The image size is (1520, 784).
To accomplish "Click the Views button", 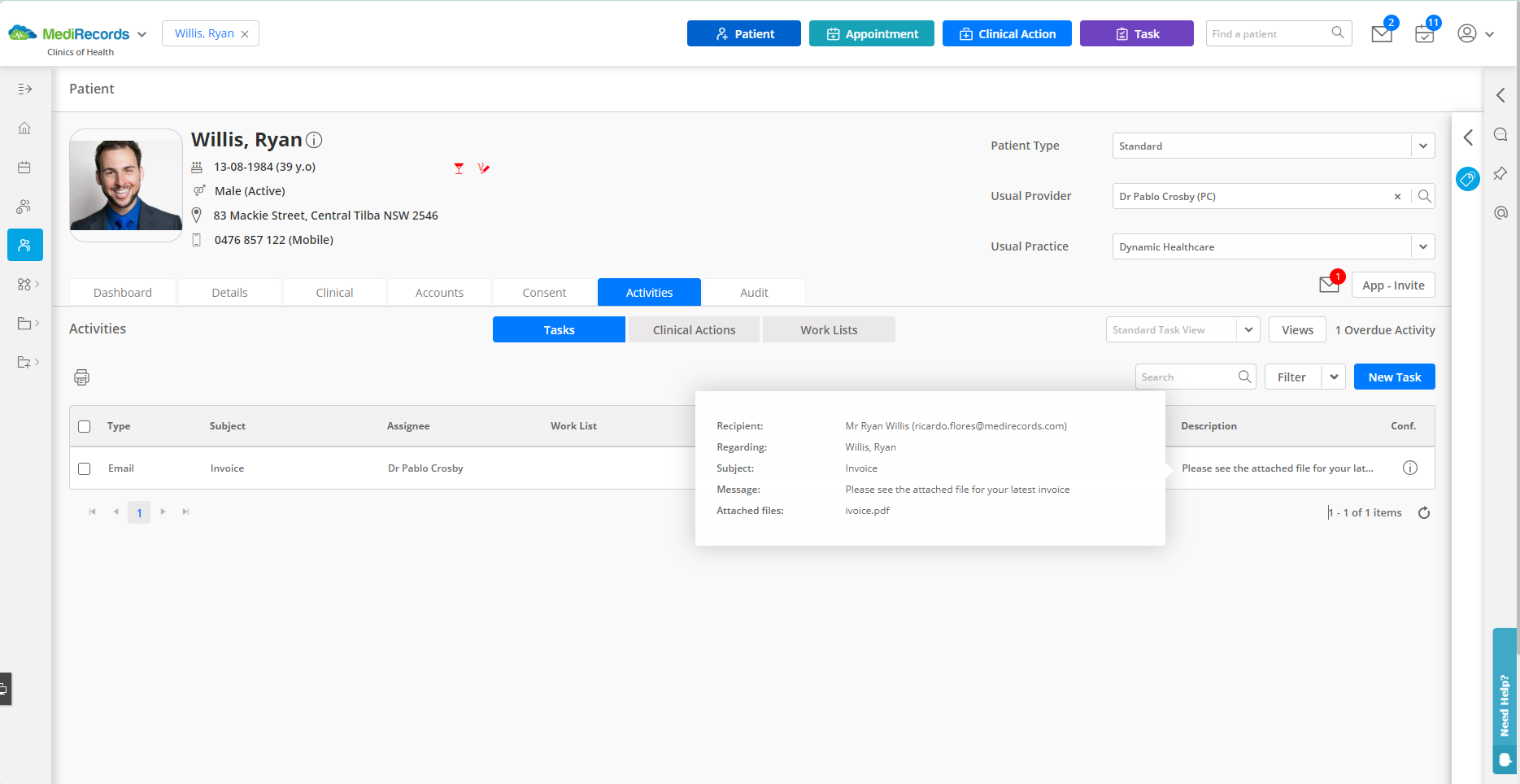I will [x=1298, y=329].
